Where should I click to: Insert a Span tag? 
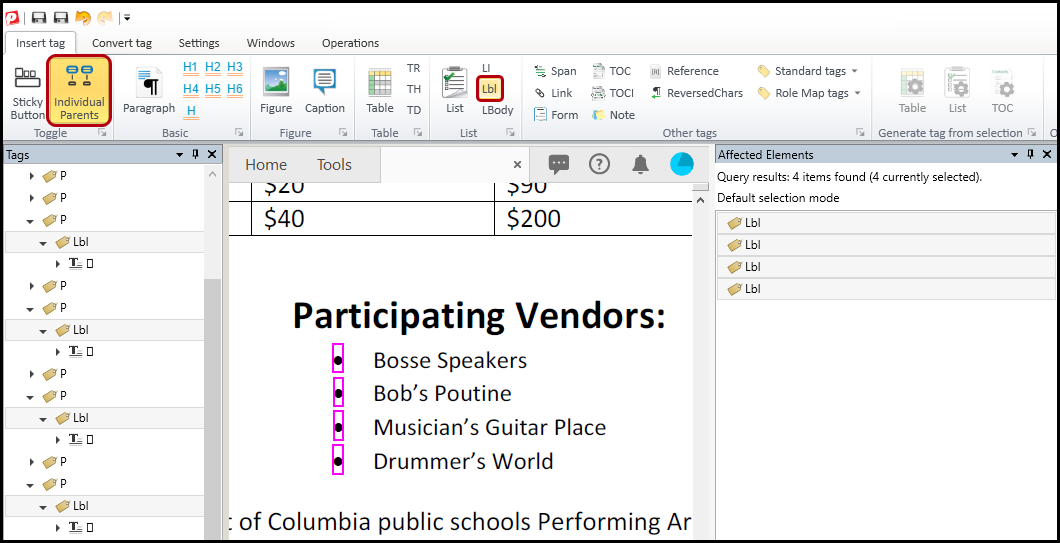click(555, 71)
